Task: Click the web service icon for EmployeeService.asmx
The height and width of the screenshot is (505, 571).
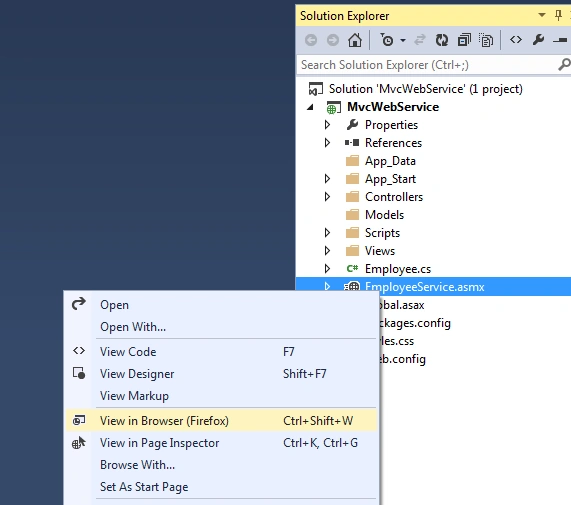Action: click(352, 287)
